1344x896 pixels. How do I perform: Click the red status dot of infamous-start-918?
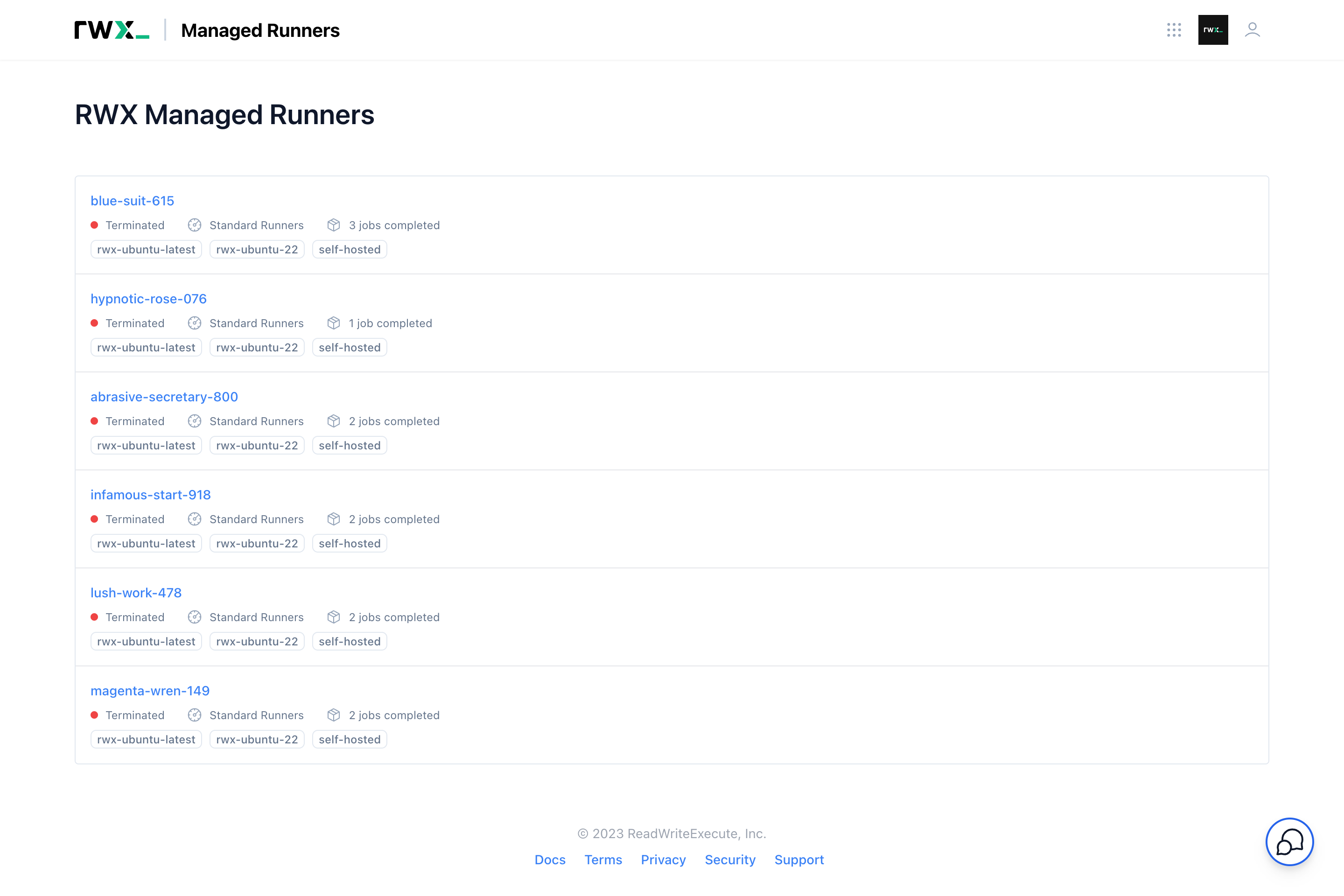94,519
